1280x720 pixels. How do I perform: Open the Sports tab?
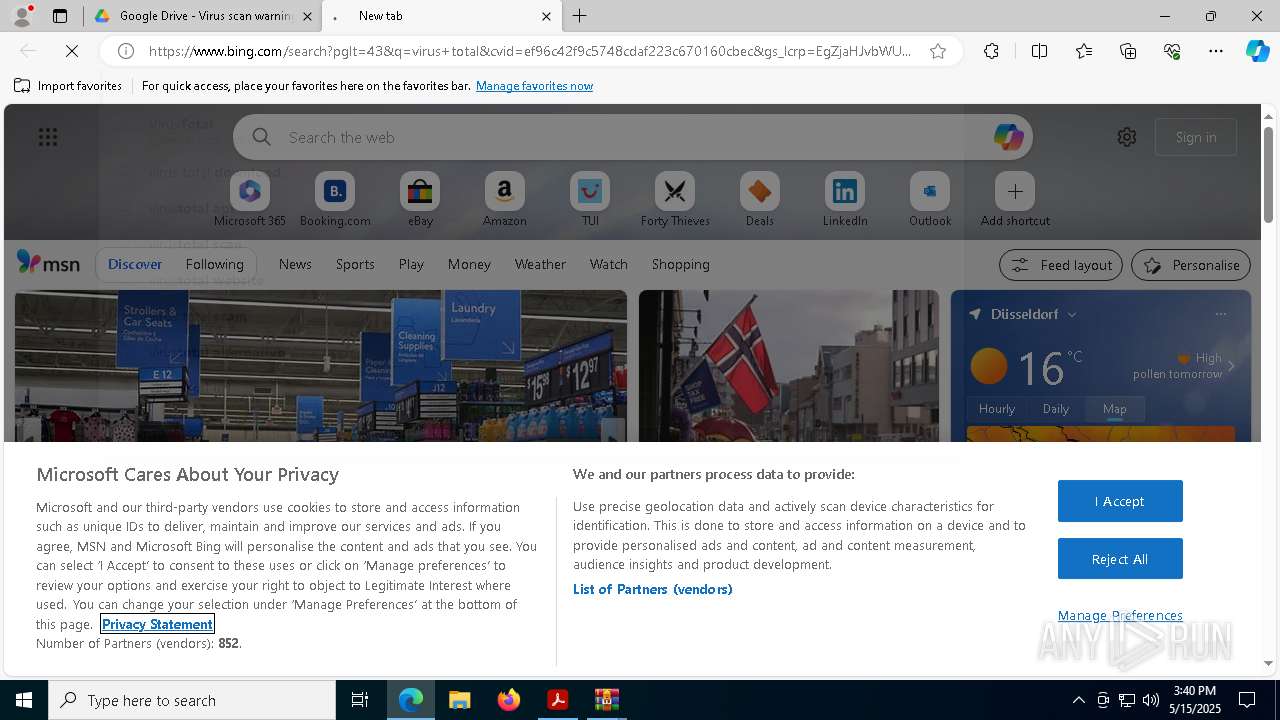(355, 264)
